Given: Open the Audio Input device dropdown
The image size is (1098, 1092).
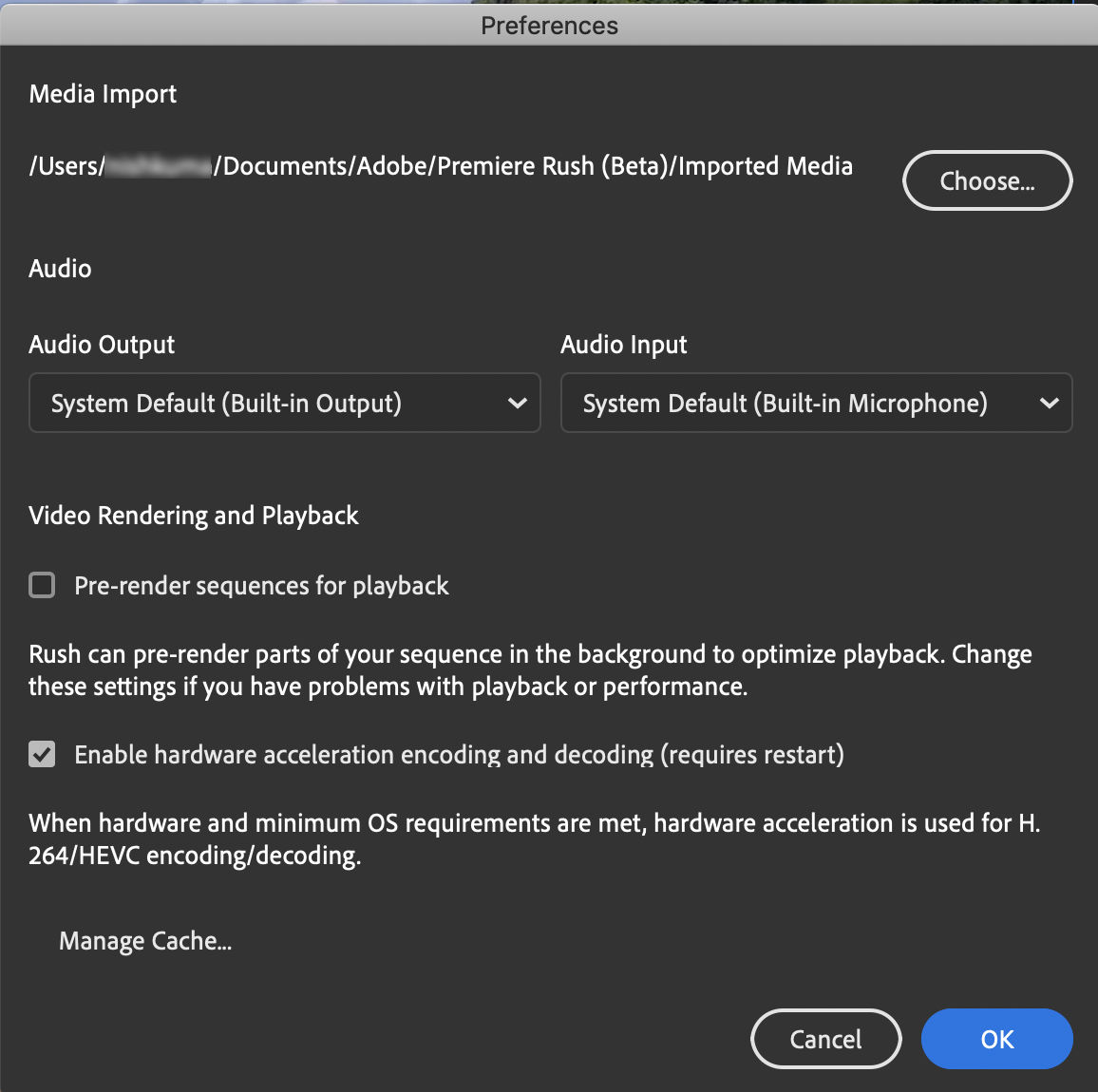Looking at the screenshot, I should click(817, 403).
